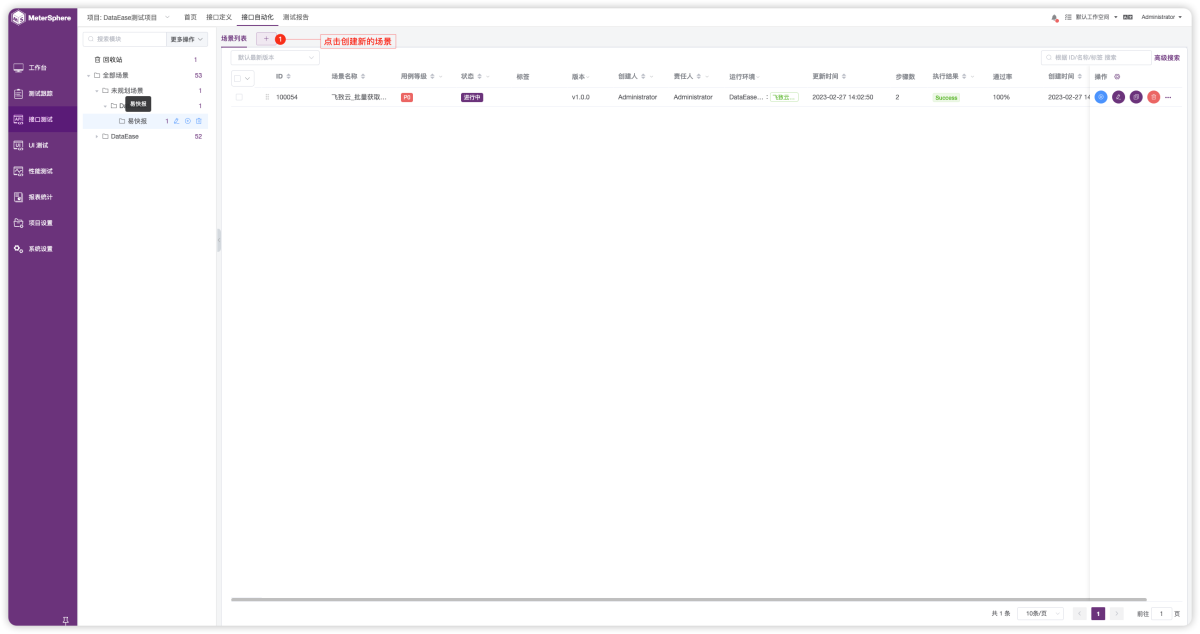
Task: Go to page 1 button
Action: 1098,613
